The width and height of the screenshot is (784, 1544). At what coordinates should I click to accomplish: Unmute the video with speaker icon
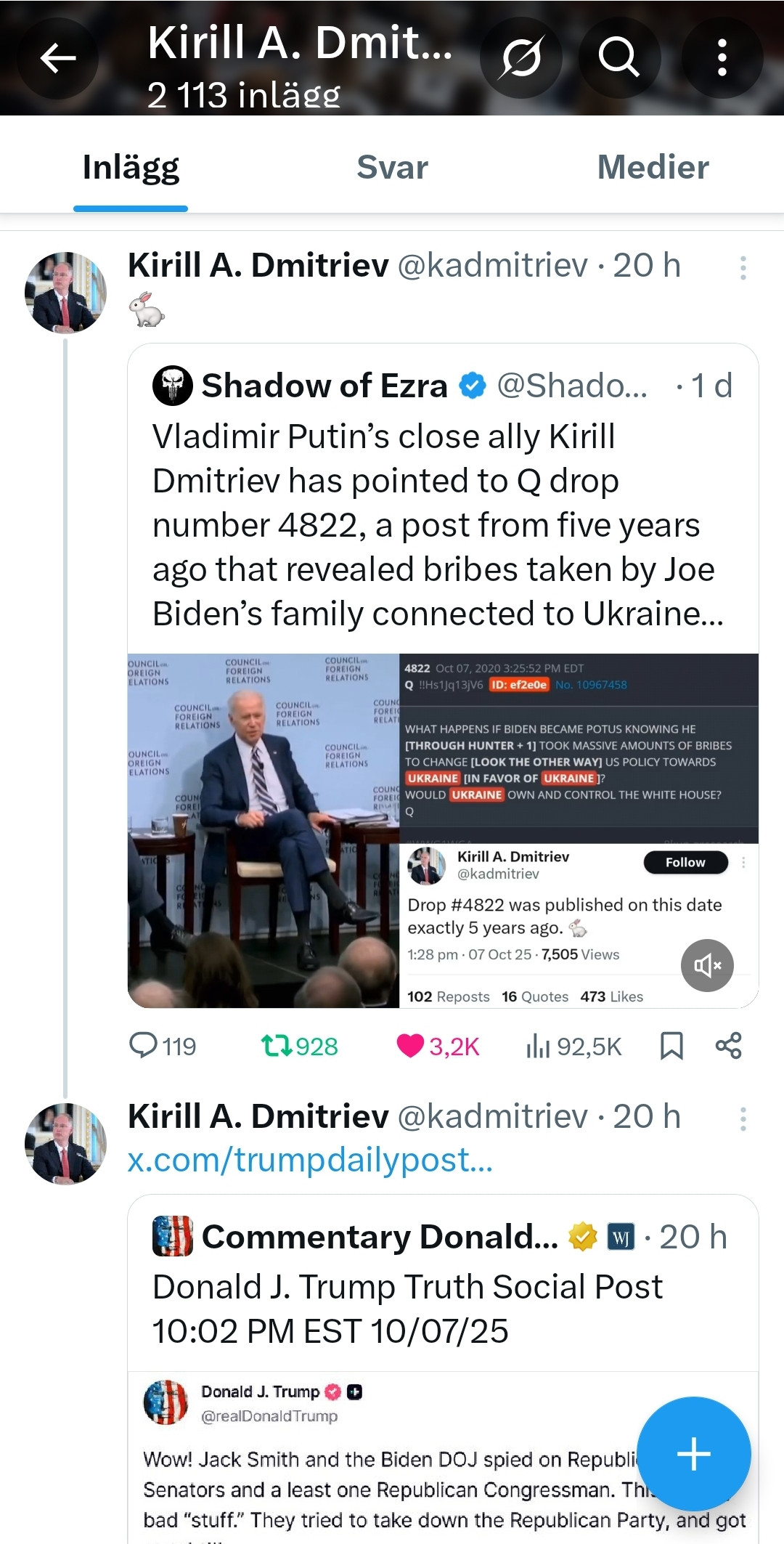click(x=707, y=965)
